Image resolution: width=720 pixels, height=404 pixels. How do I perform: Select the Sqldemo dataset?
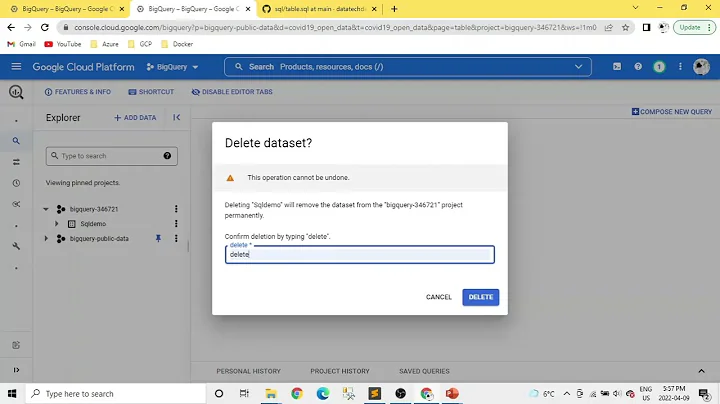point(93,224)
